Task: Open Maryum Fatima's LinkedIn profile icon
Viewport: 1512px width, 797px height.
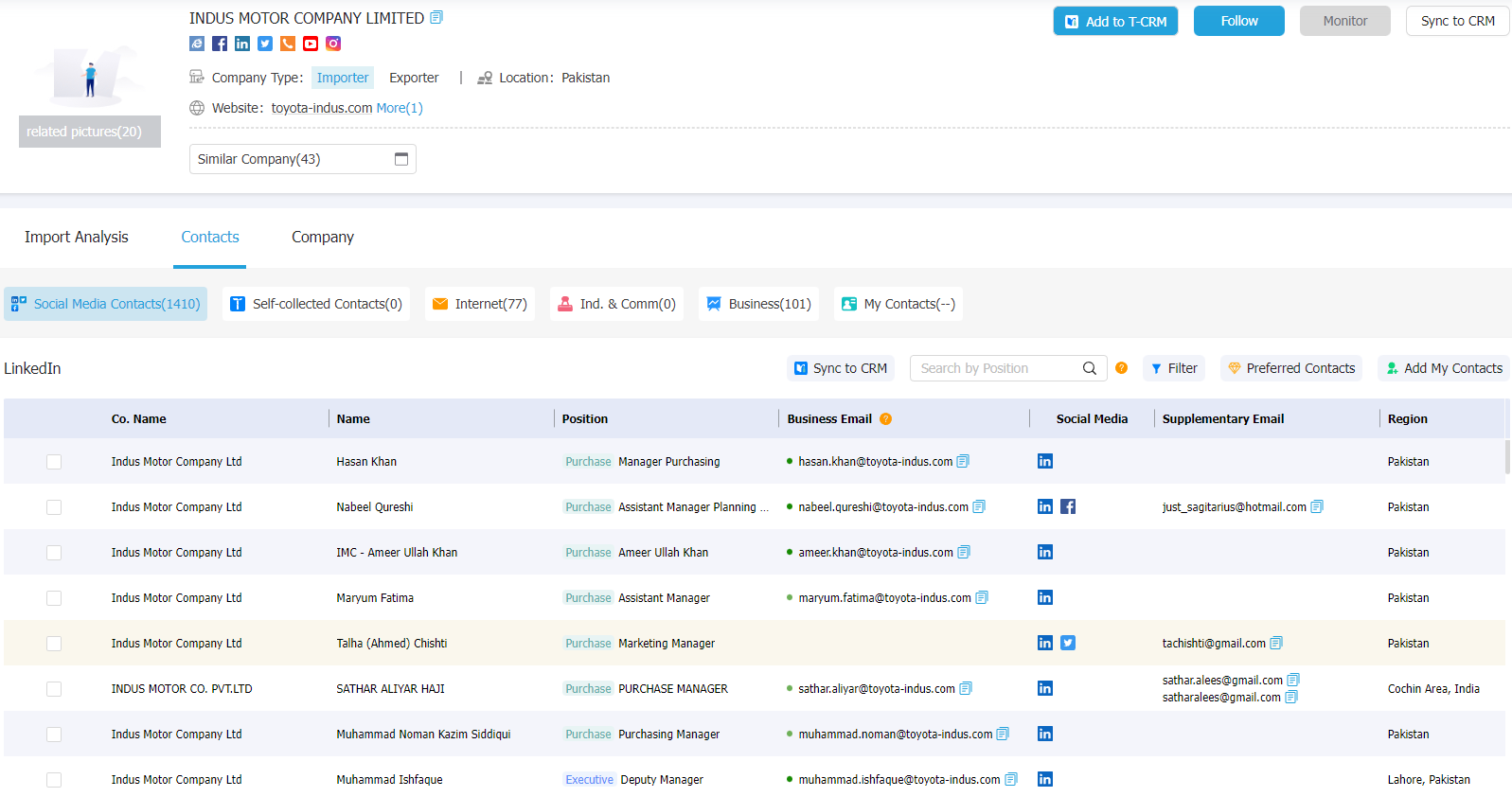Action: click(1045, 597)
